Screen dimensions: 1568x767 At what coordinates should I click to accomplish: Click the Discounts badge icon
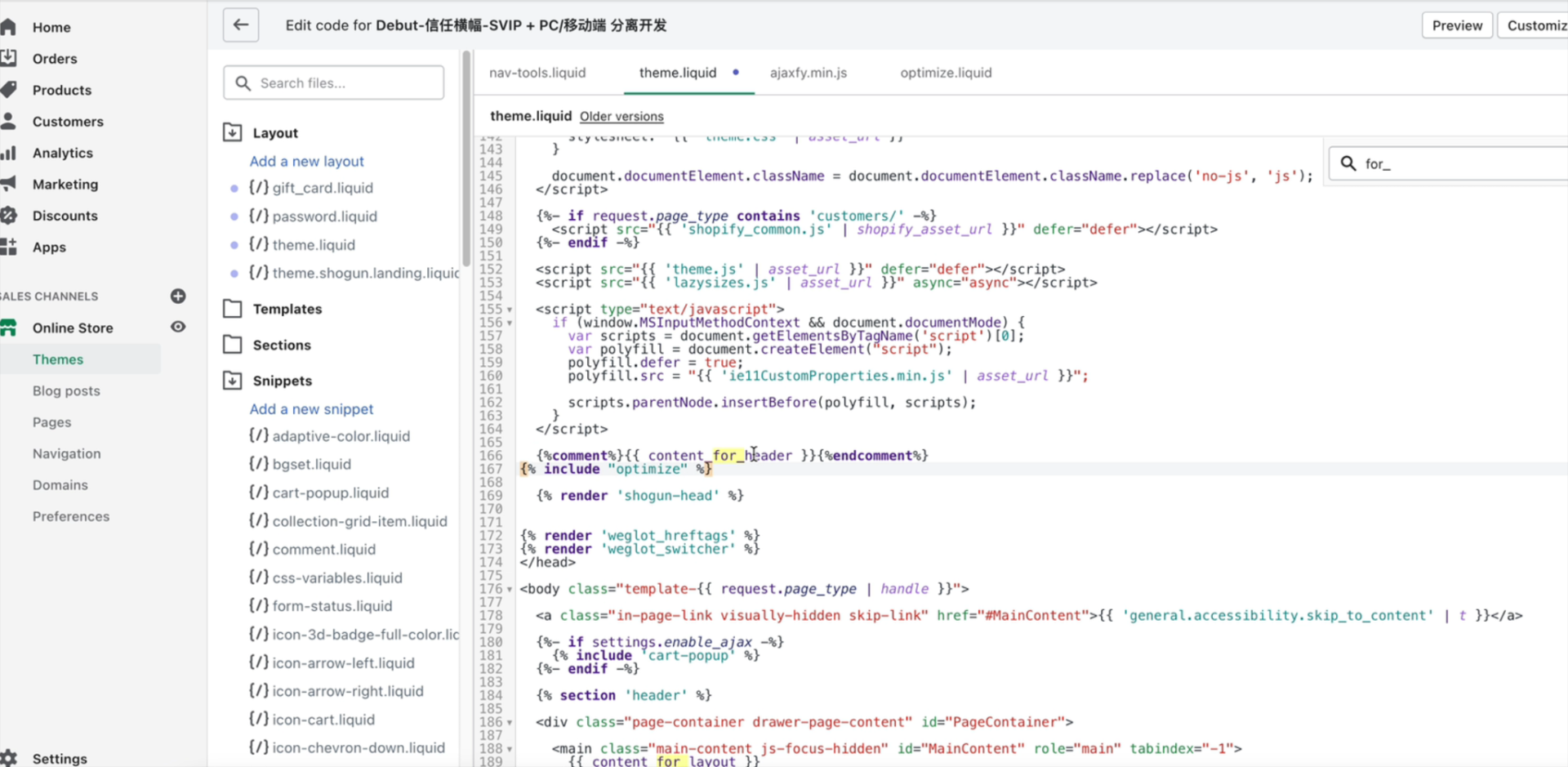coord(9,216)
